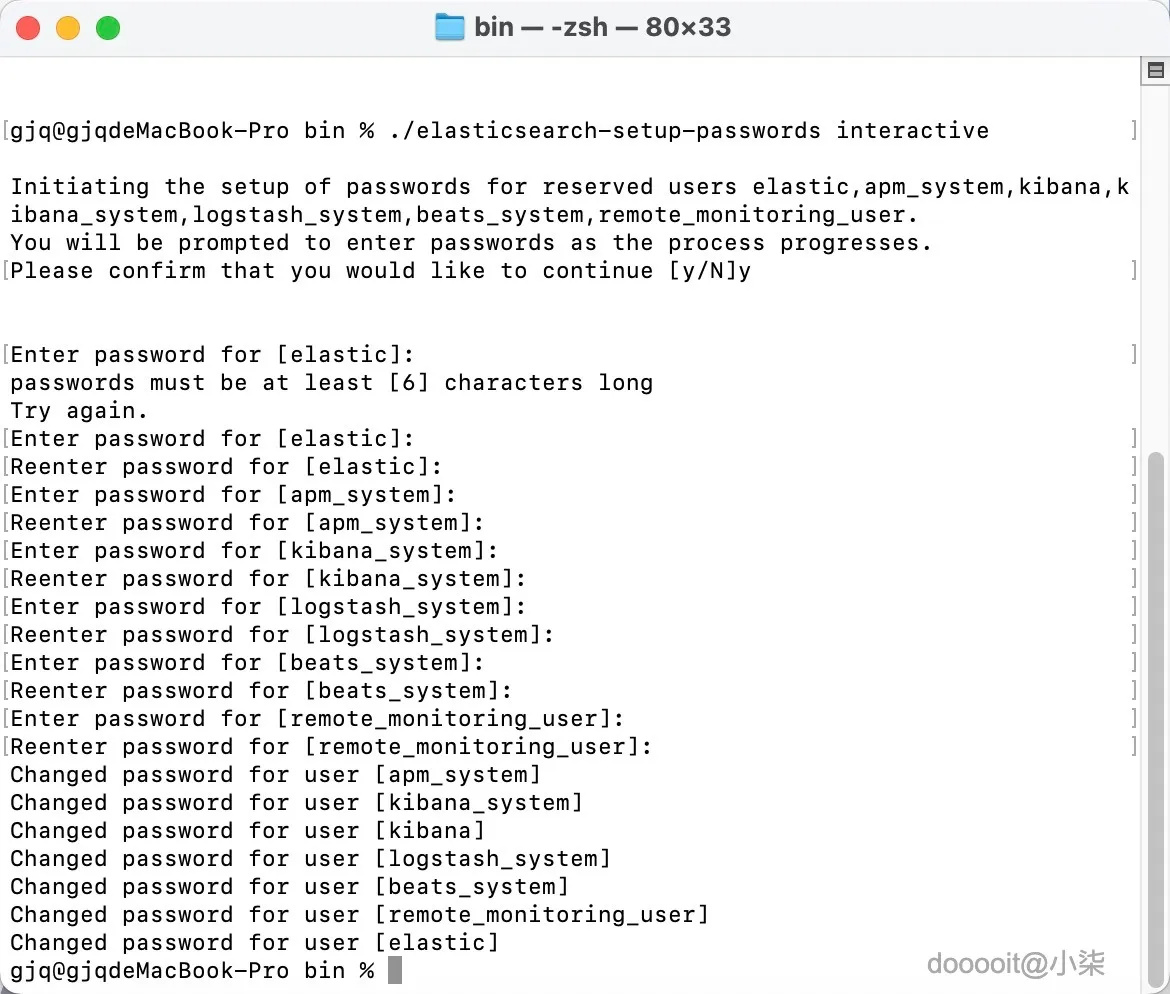Image resolution: width=1170 pixels, height=994 pixels.
Task: Click "Changed password for user [beats_system]" line
Action: (289, 887)
